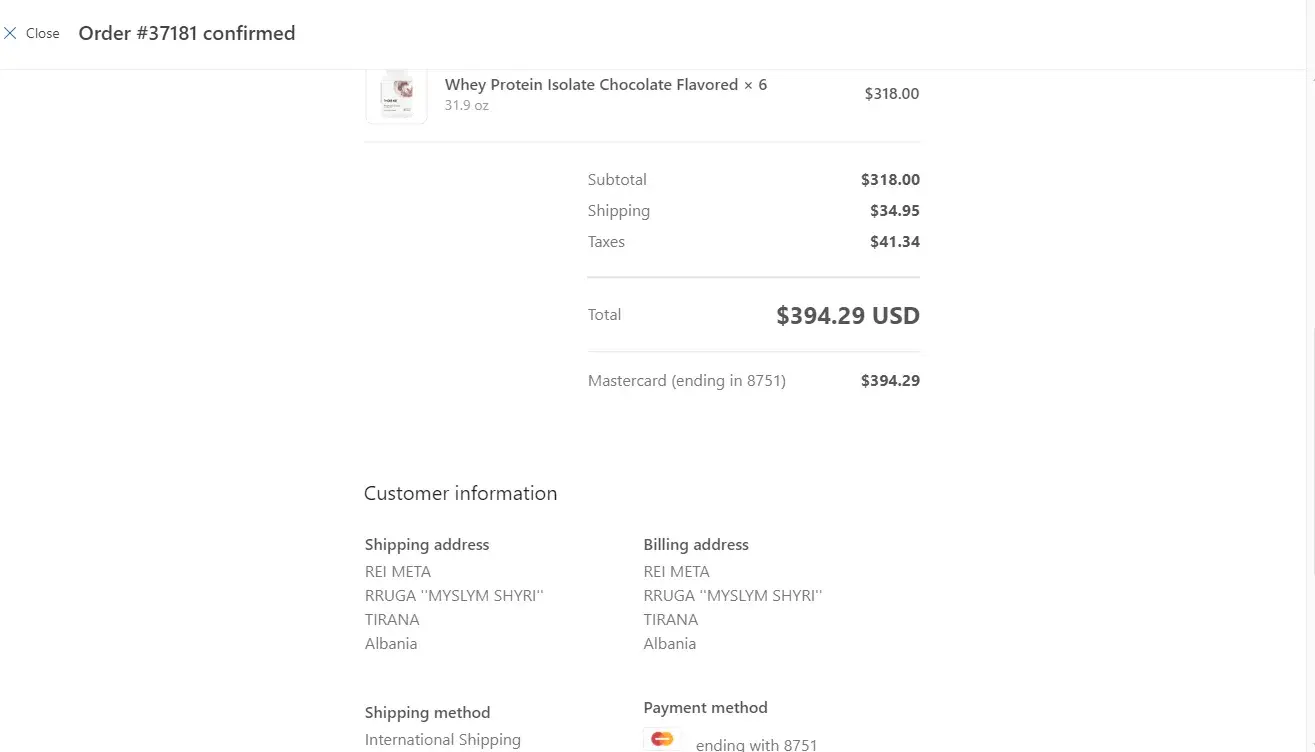Click "ending with 8751" card text
Screen dimensions: 1315x752
click(756, 745)
